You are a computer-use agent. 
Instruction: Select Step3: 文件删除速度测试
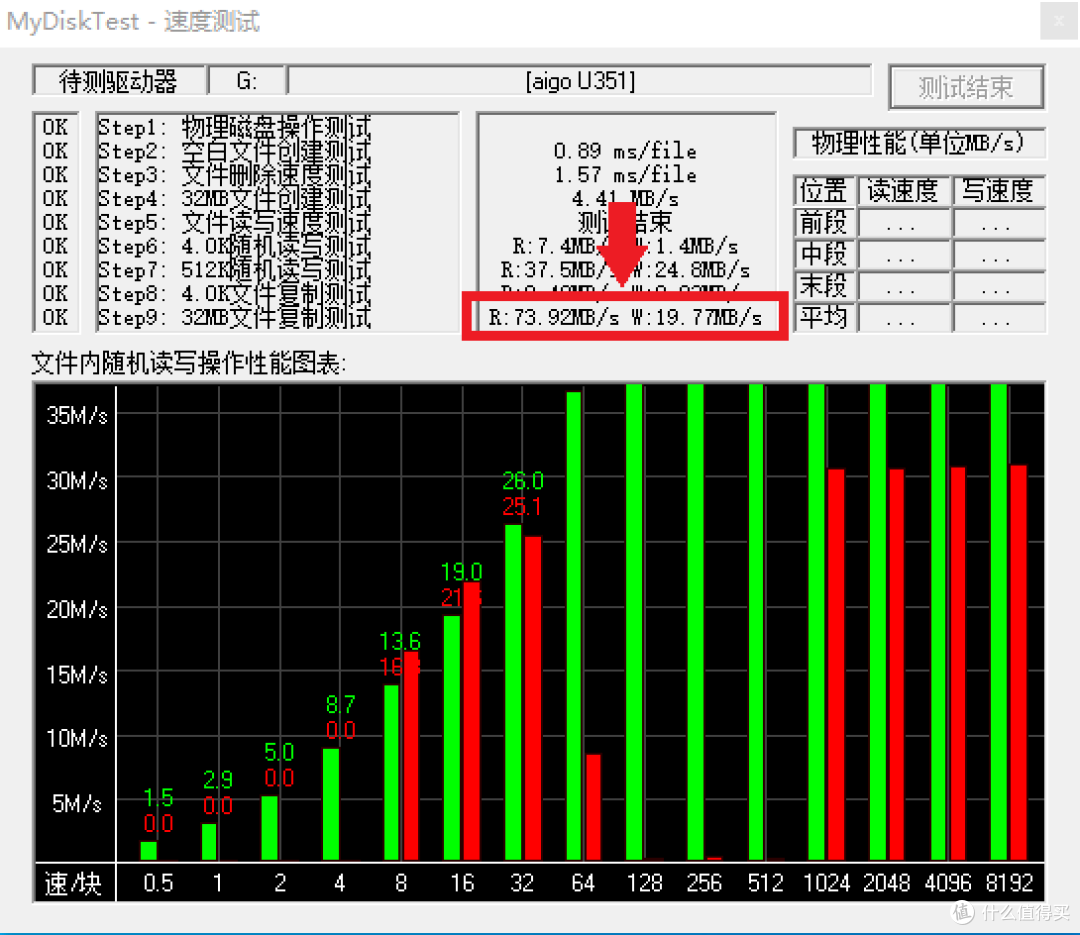[x=234, y=175]
